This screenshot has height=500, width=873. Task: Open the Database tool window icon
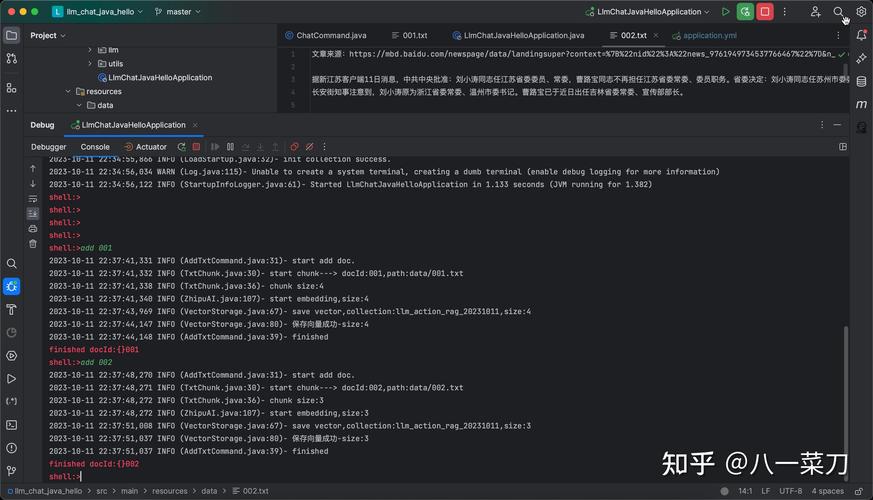point(861,82)
